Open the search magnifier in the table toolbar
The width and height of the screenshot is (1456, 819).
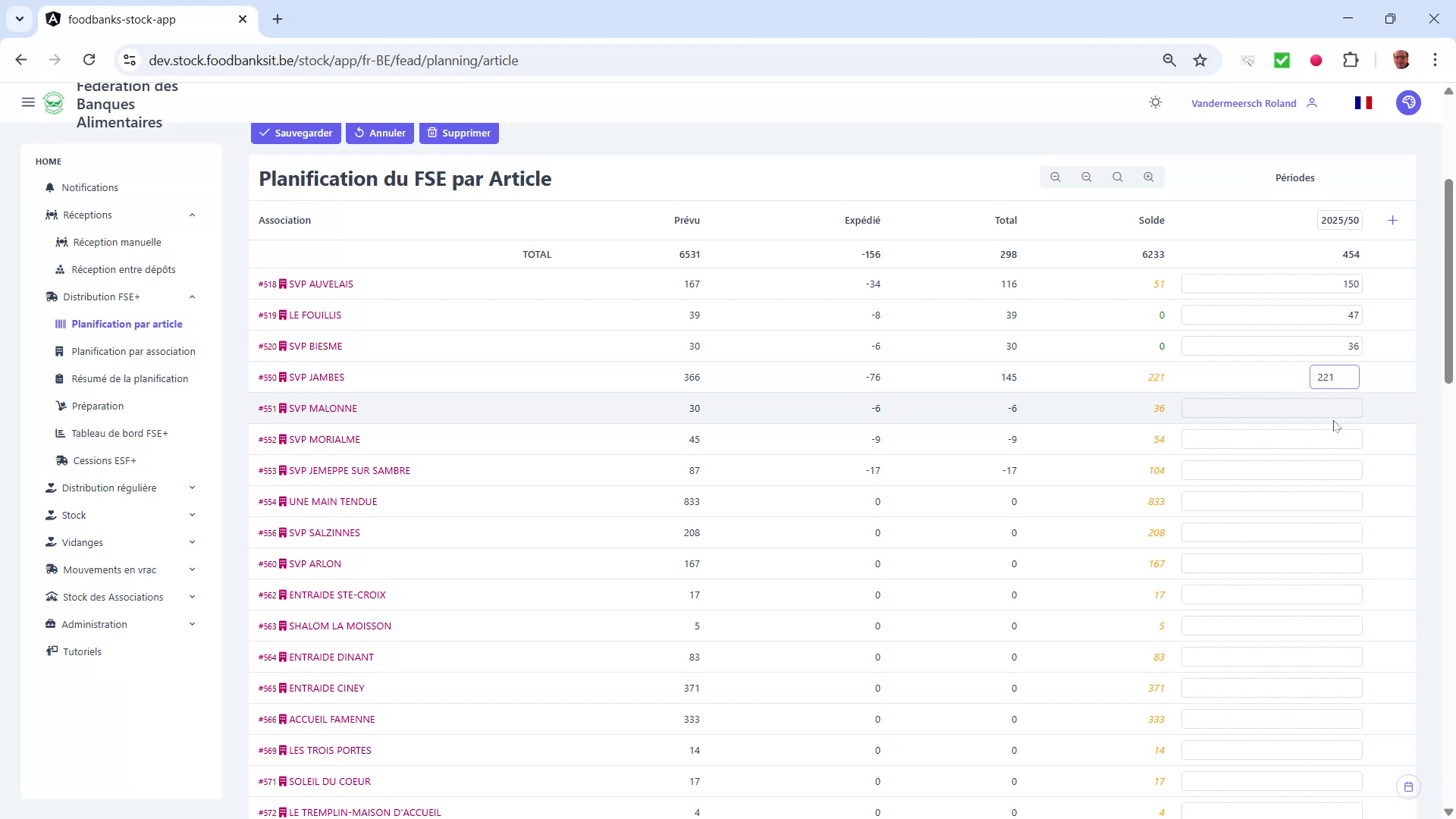(1117, 177)
